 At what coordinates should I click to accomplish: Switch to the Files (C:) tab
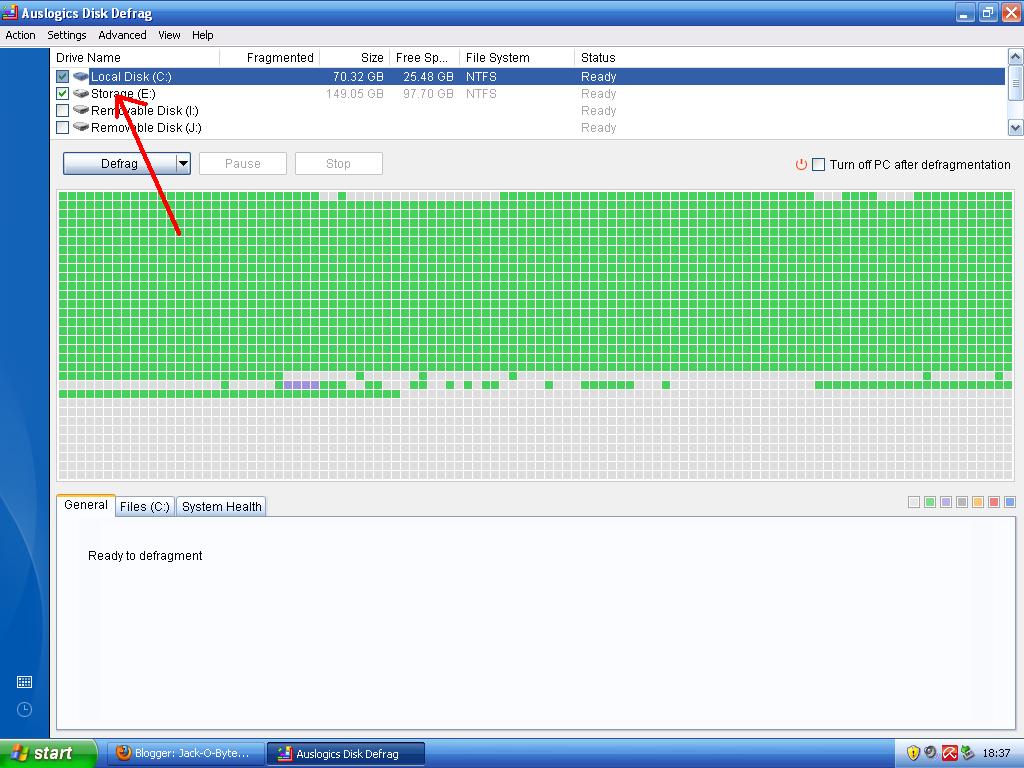pos(145,506)
